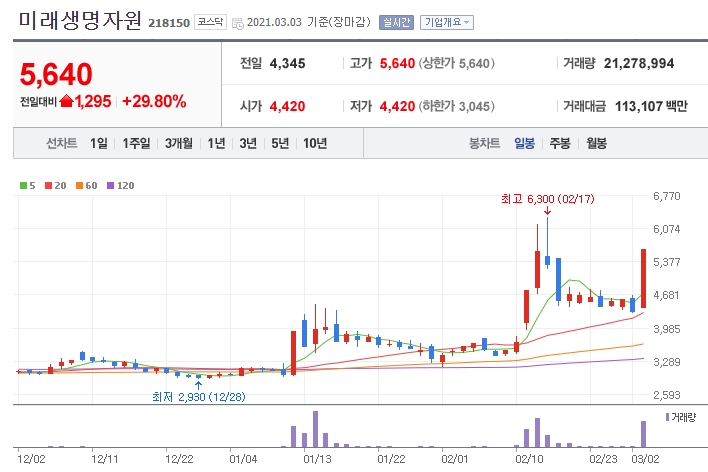Click the 01/13 date axis label
This screenshot has height=472, width=708.
coord(317,459)
